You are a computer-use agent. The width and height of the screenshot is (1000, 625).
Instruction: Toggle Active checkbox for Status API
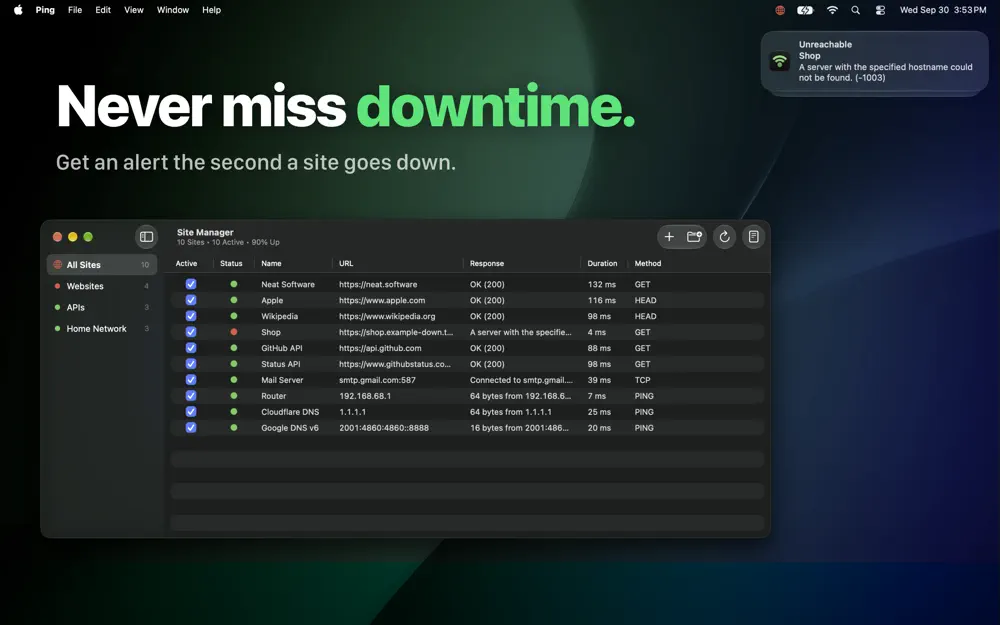[x=191, y=364]
